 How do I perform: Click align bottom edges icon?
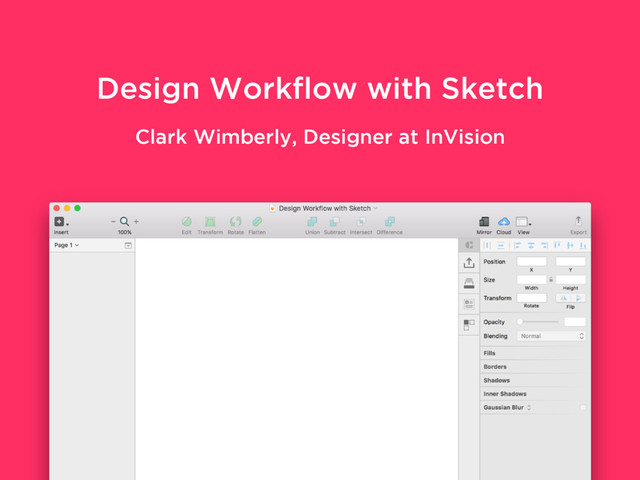click(583, 245)
